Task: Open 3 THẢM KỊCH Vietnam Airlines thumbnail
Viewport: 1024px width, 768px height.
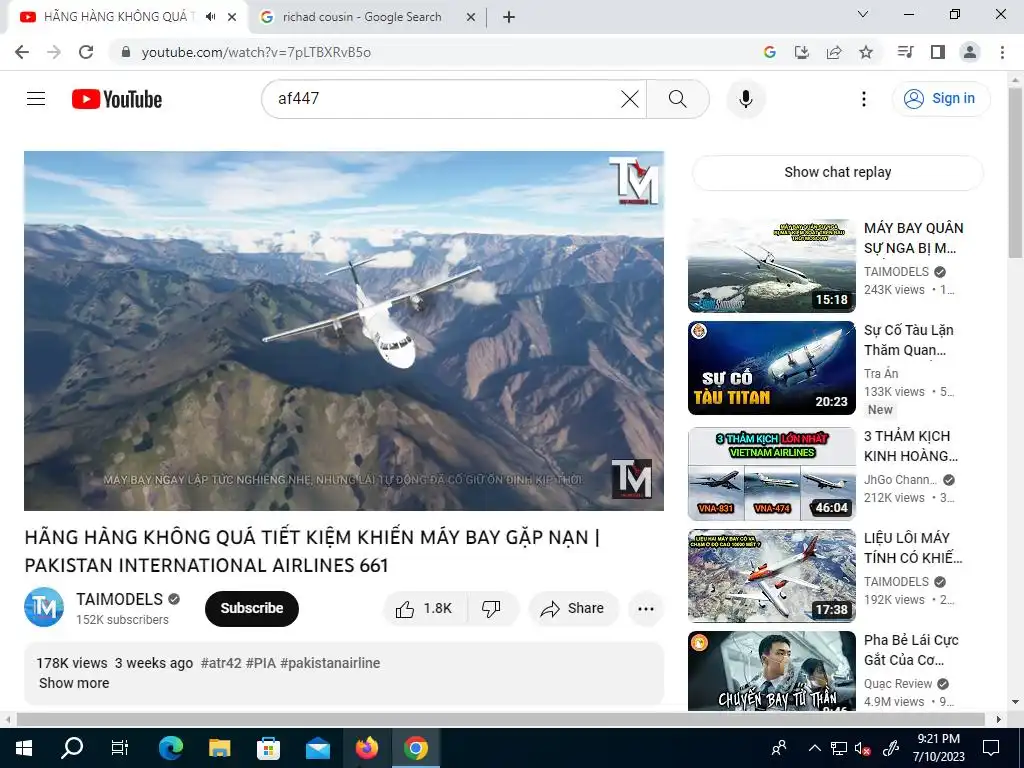Action: [772, 473]
